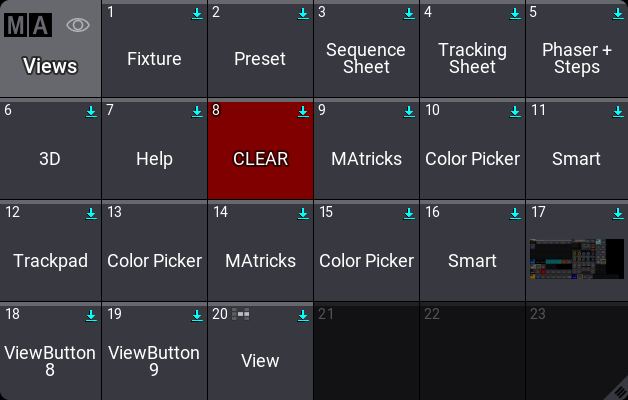Recall the MAtricks view number 9
The image size is (628, 400).
[x=366, y=158]
